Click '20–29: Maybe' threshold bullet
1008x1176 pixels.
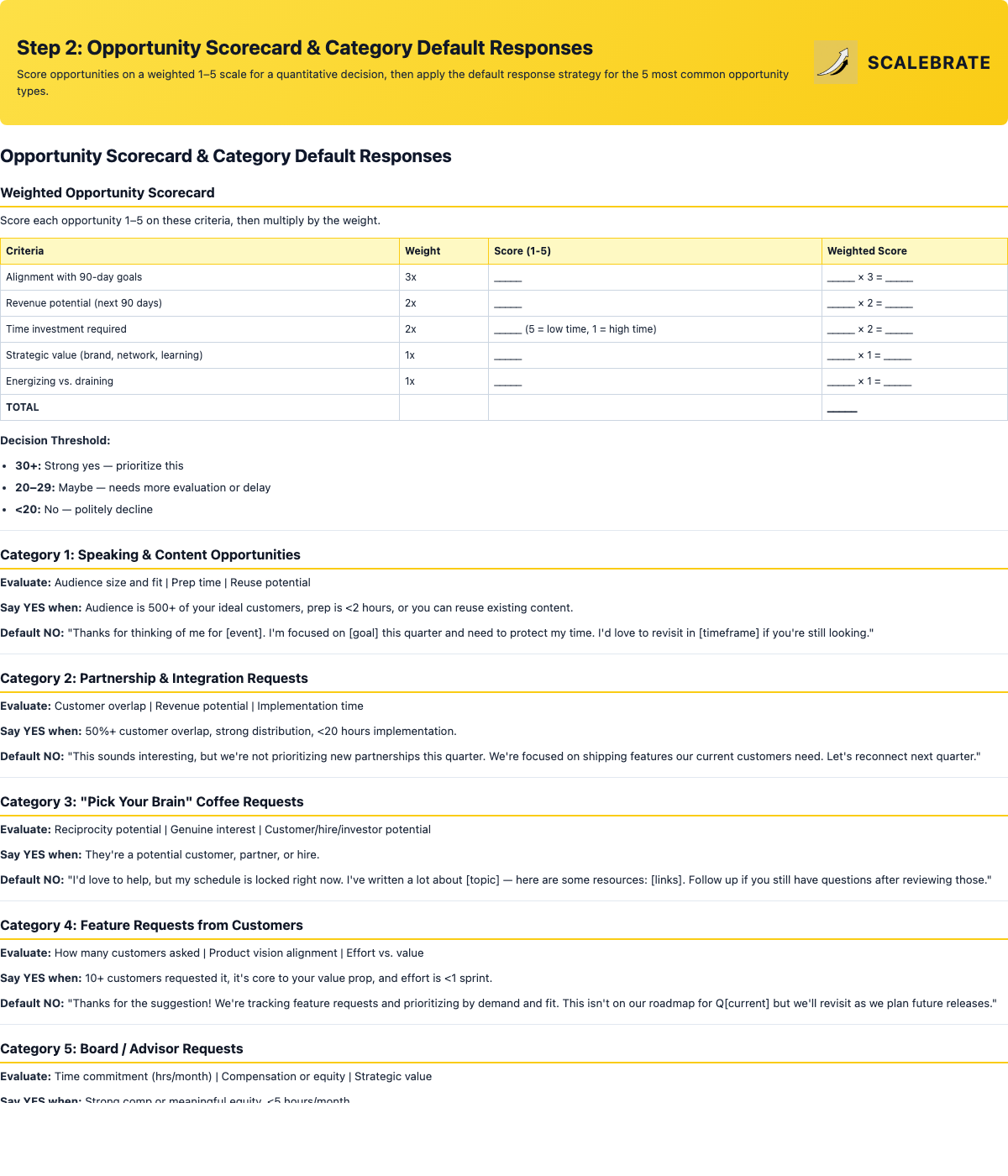click(143, 487)
